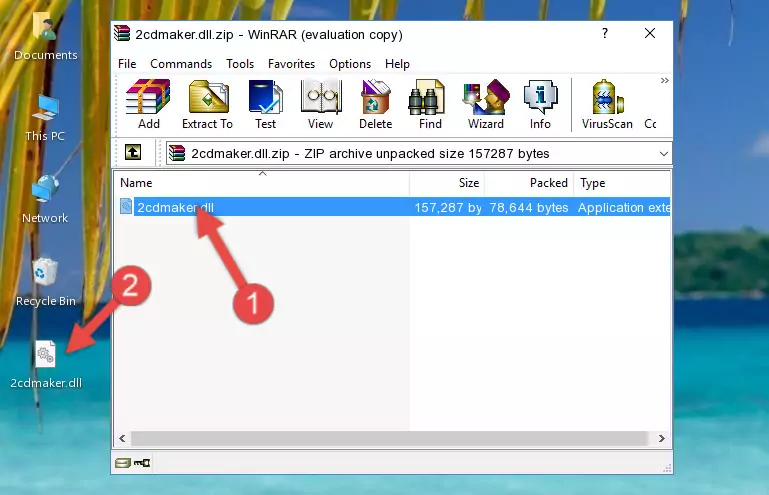This screenshot has width=769, height=495.
Task: Open the View file tool
Action: (x=321, y=104)
